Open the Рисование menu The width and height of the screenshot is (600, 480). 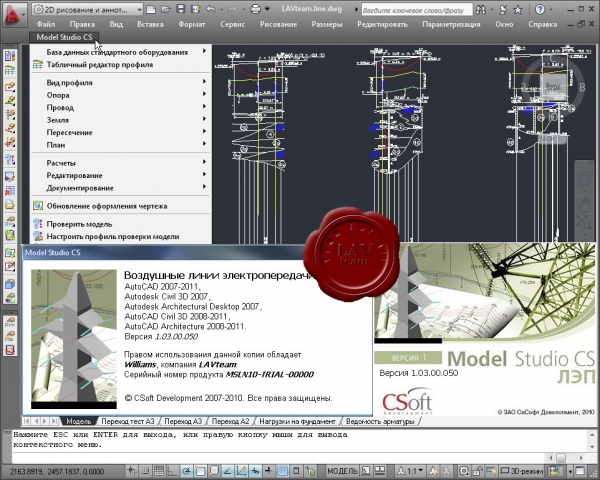(278, 24)
